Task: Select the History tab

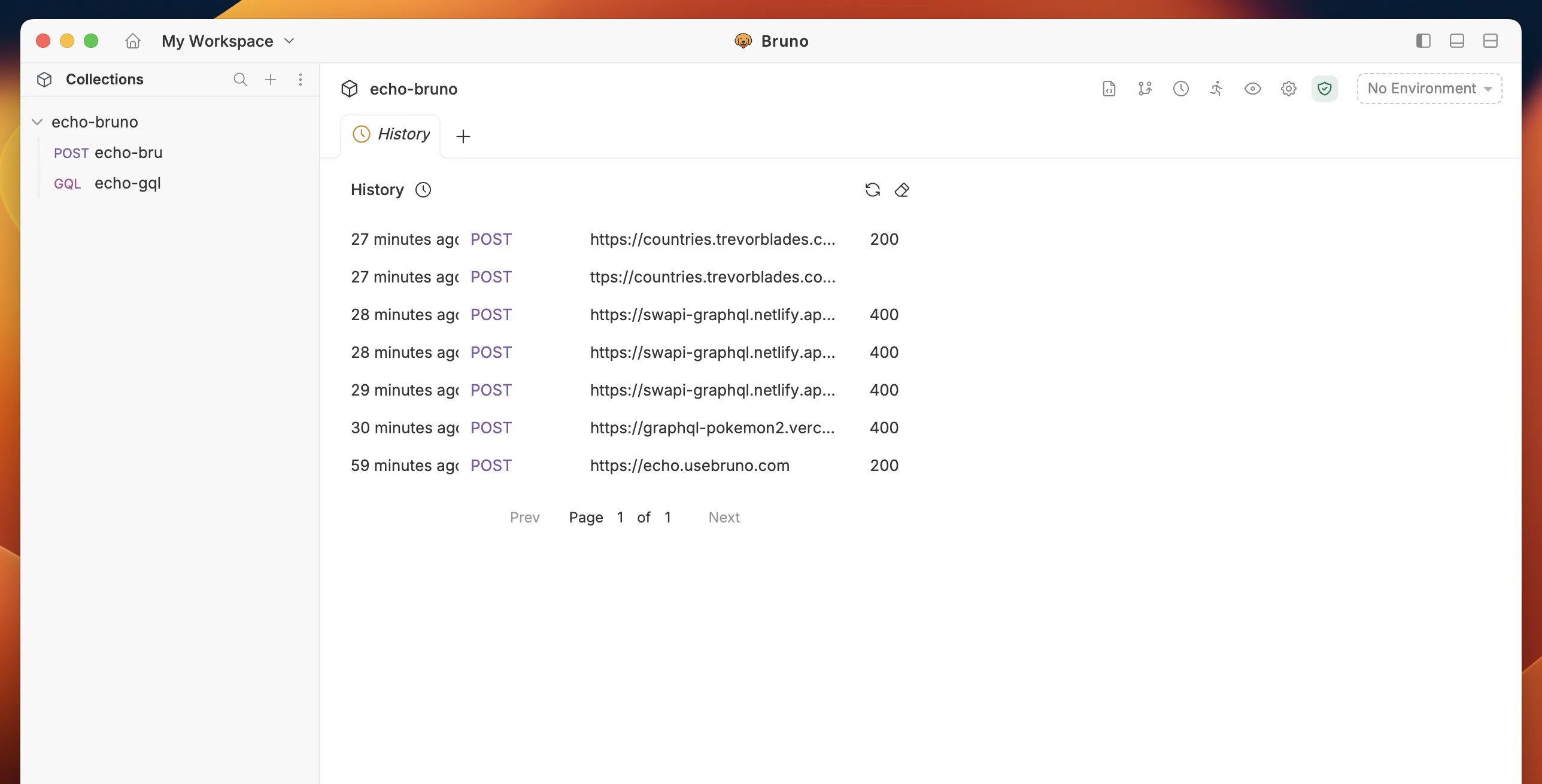Action: pos(391,134)
